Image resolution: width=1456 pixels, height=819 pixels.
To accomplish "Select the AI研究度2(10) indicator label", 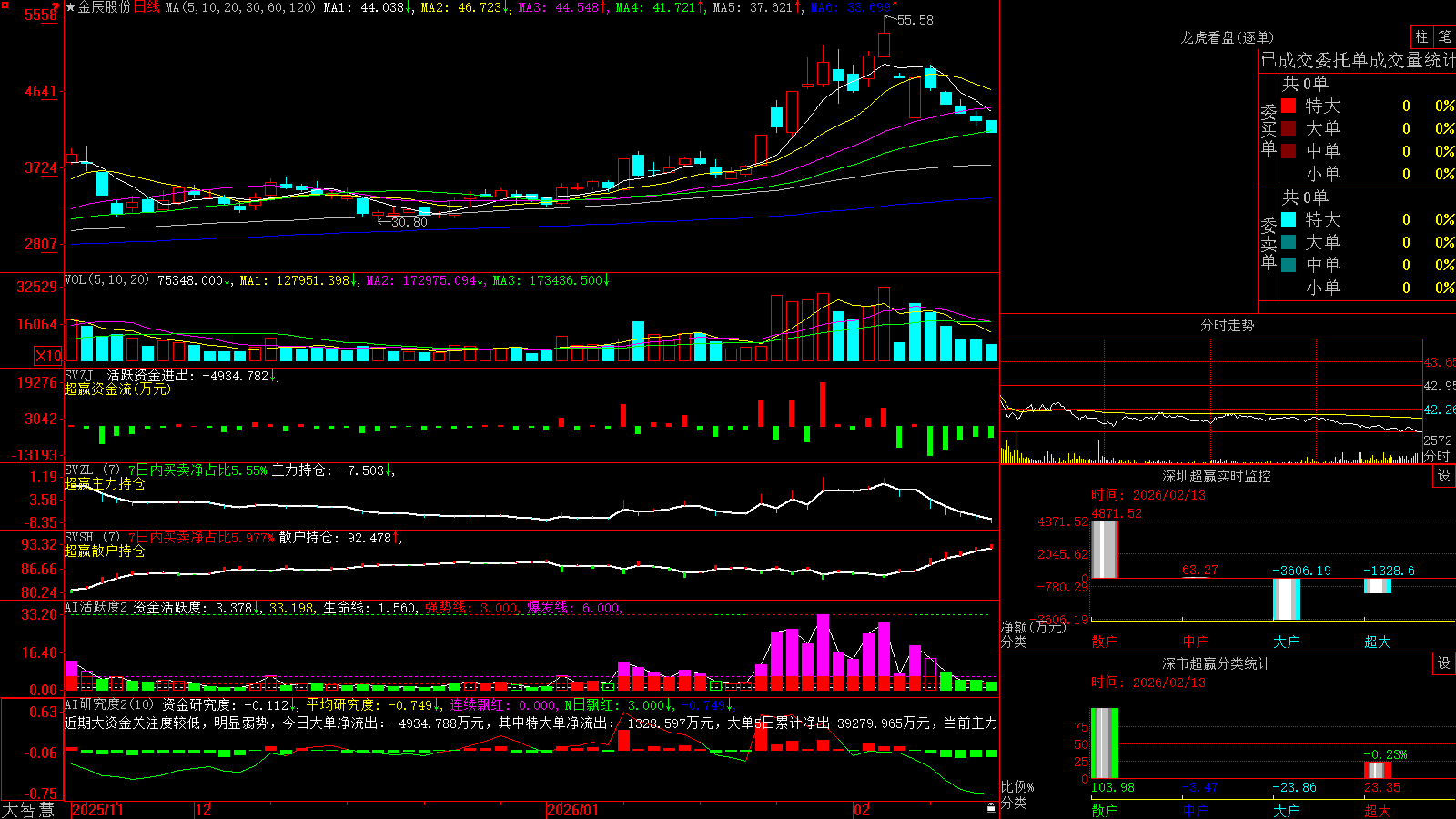I will 109,704.
